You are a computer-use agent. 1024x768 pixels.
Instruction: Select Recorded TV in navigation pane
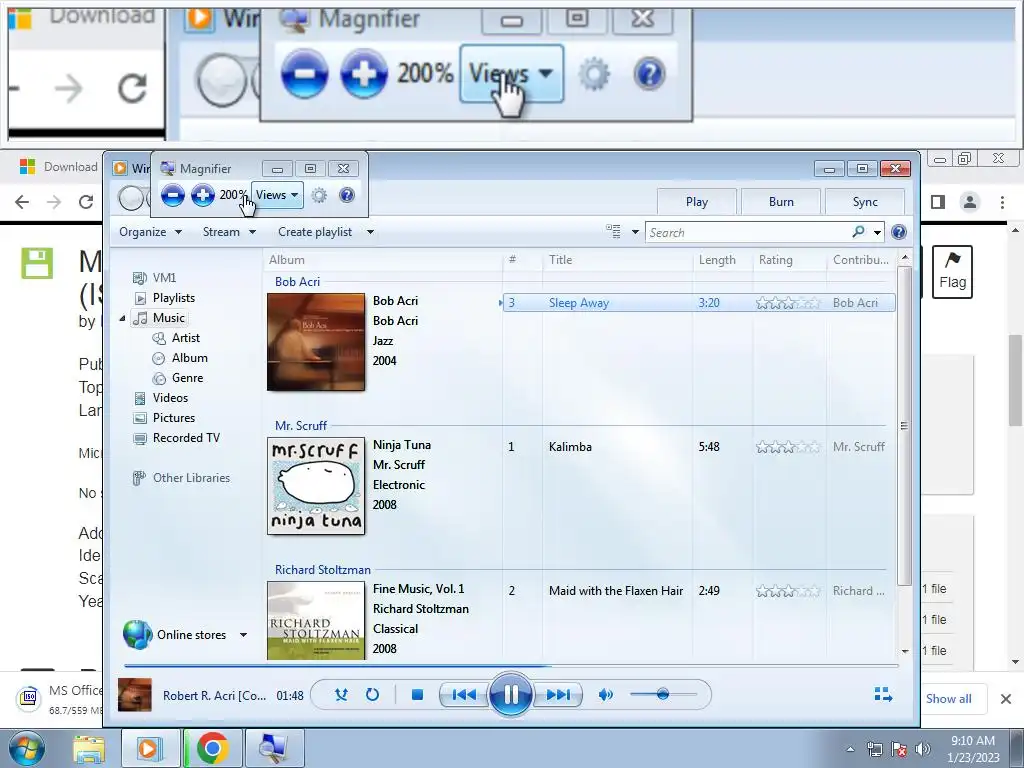tap(177, 438)
